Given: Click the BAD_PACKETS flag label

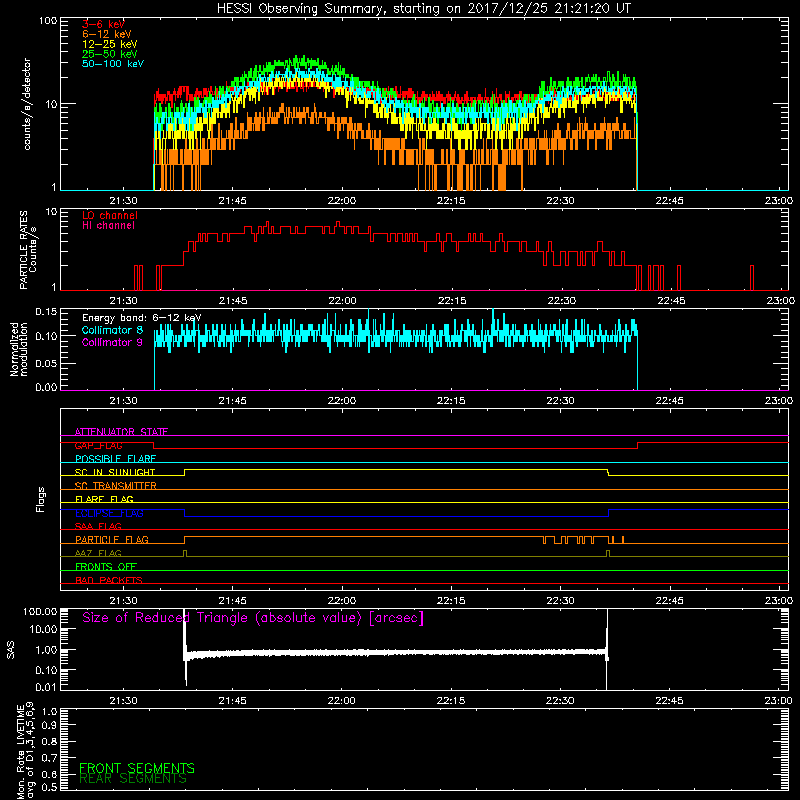Looking at the screenshot, I should click(x=109, y=580).
